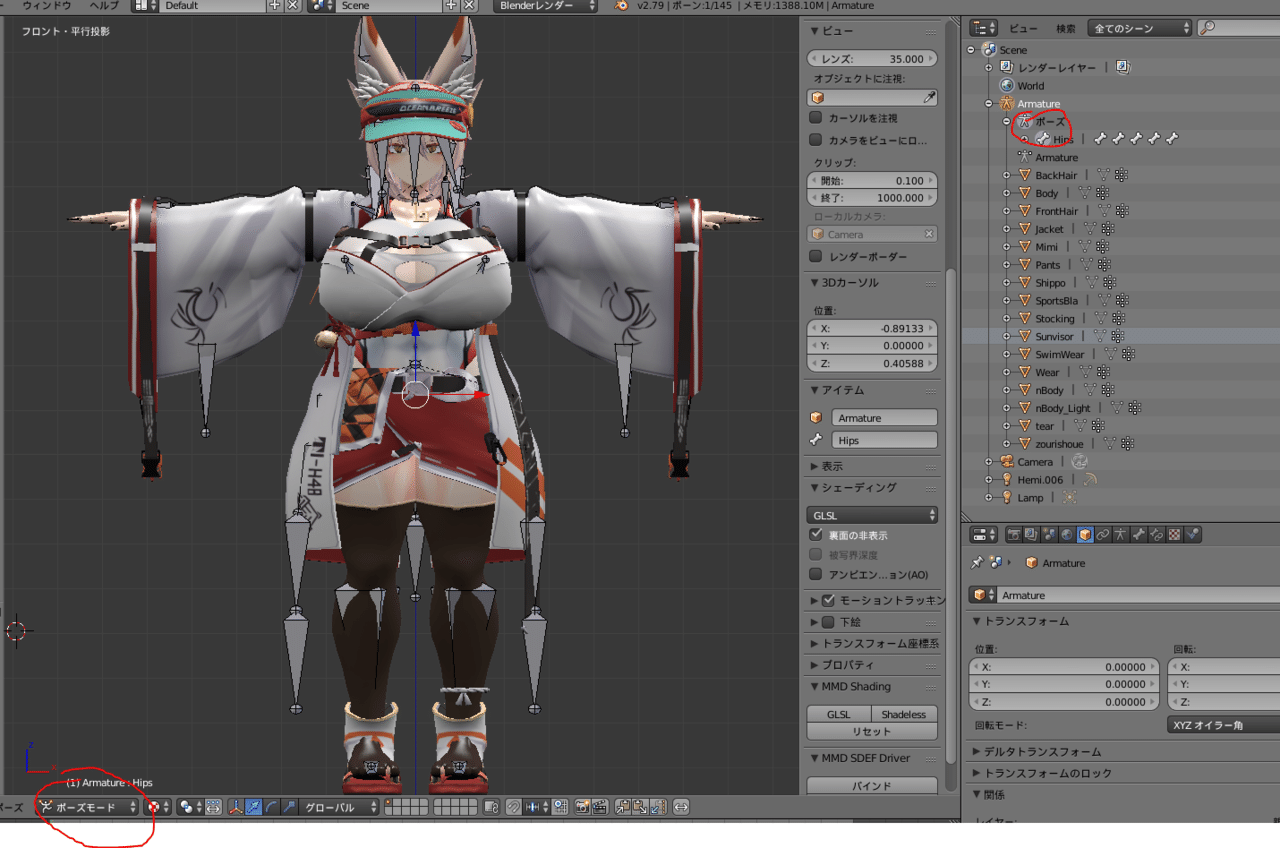Click the Blender logo in top bar
Viewport: 1280px width, 848px height.
[622, 5]
